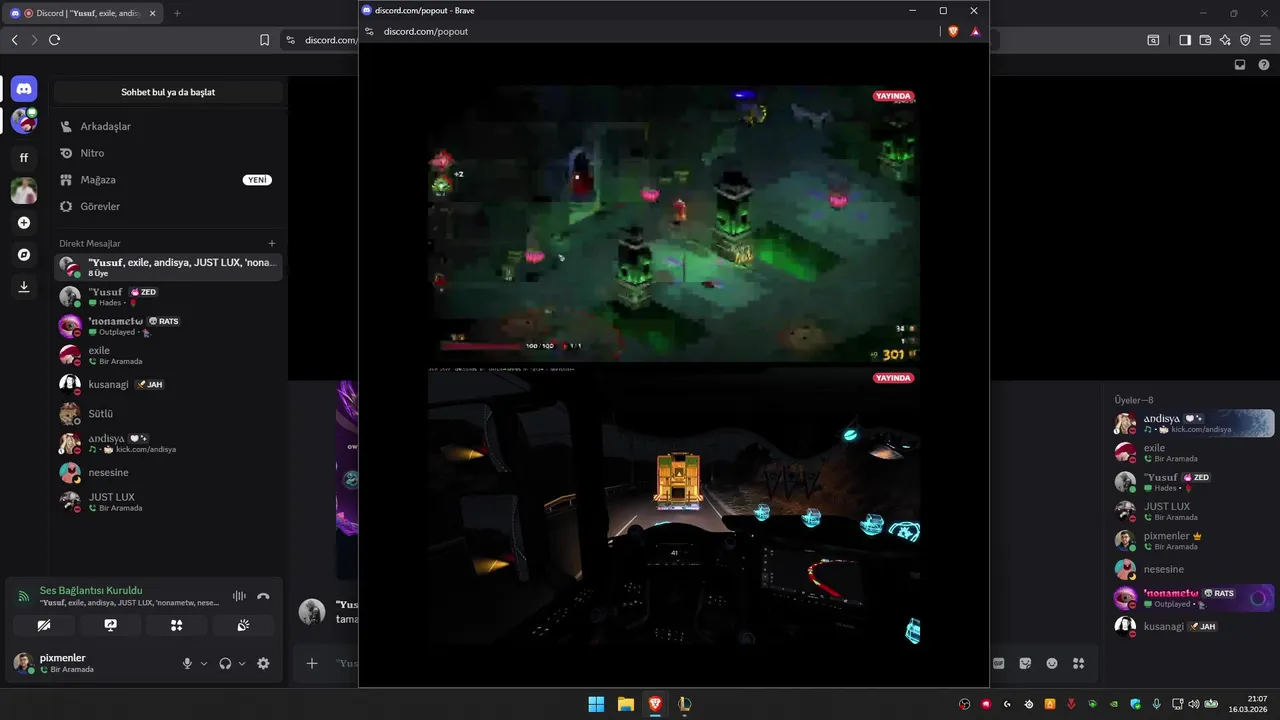The width and height of the screenshot is (1280, 720).
Task: Click 'Sohbet bul ya da başlat' search box
Action: (168, 92)
